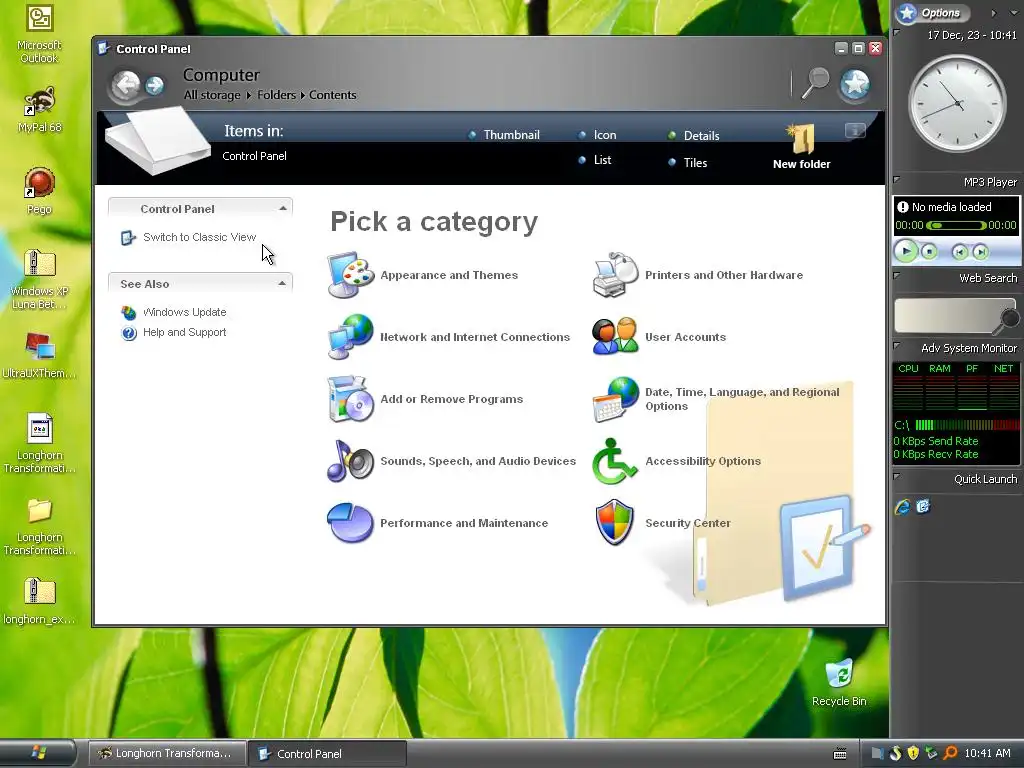Play in the MP3 Player
The image size is (1024, 768).
[x=906, y=251]
